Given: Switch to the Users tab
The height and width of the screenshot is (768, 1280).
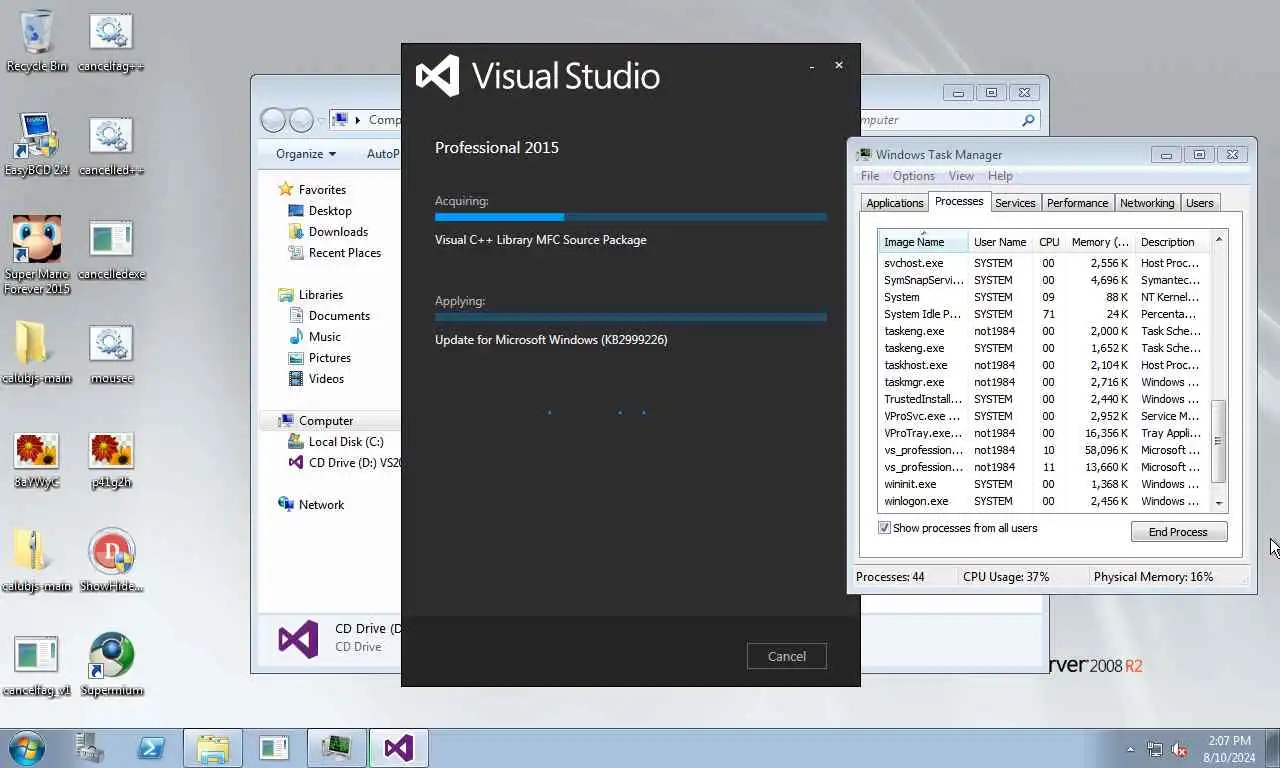Looking at the screenshot, I should (x=1199, y=203).
